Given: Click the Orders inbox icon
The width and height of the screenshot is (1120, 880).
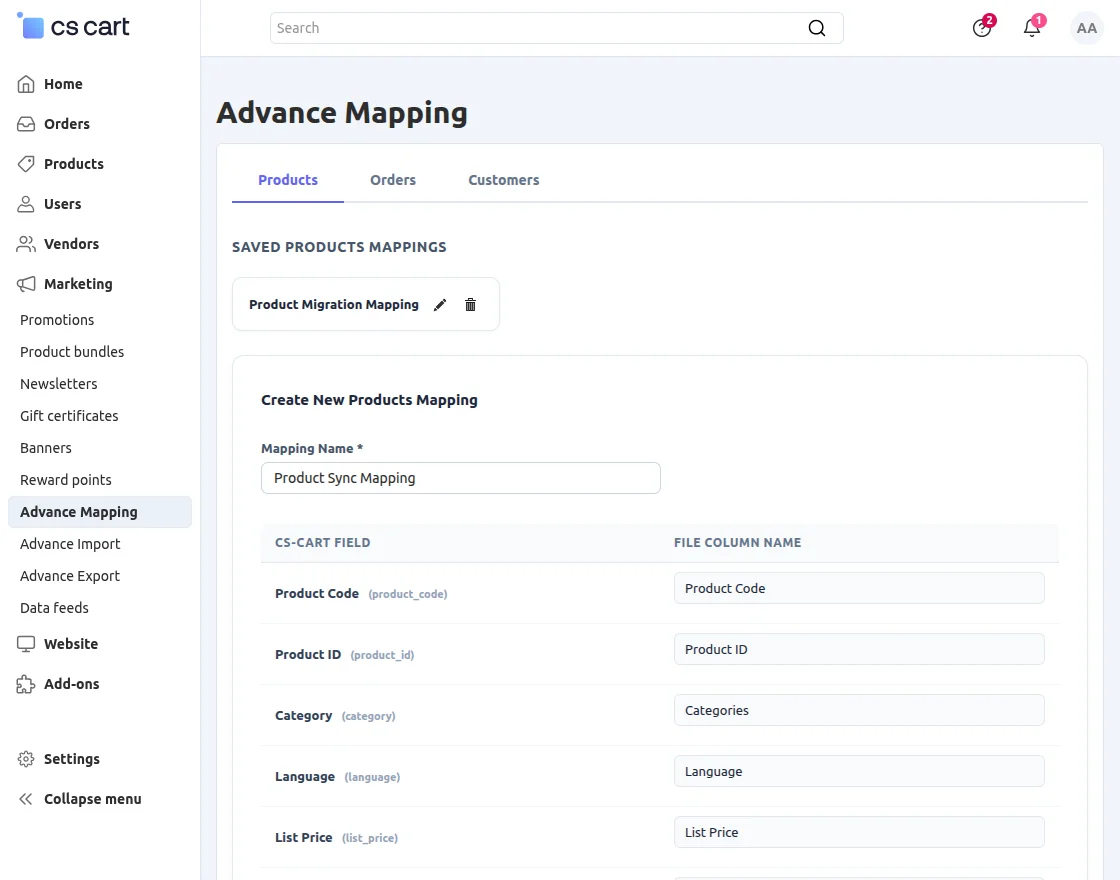Looking at the screenshot, I should (26, 124).
